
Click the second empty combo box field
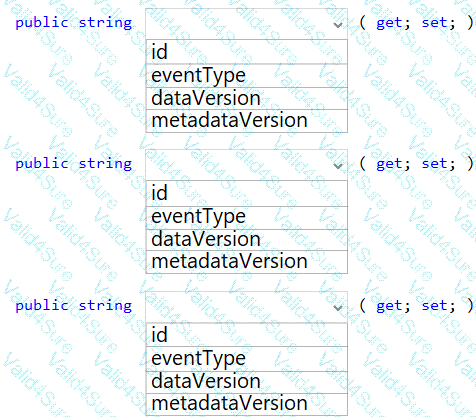[247, 165]
